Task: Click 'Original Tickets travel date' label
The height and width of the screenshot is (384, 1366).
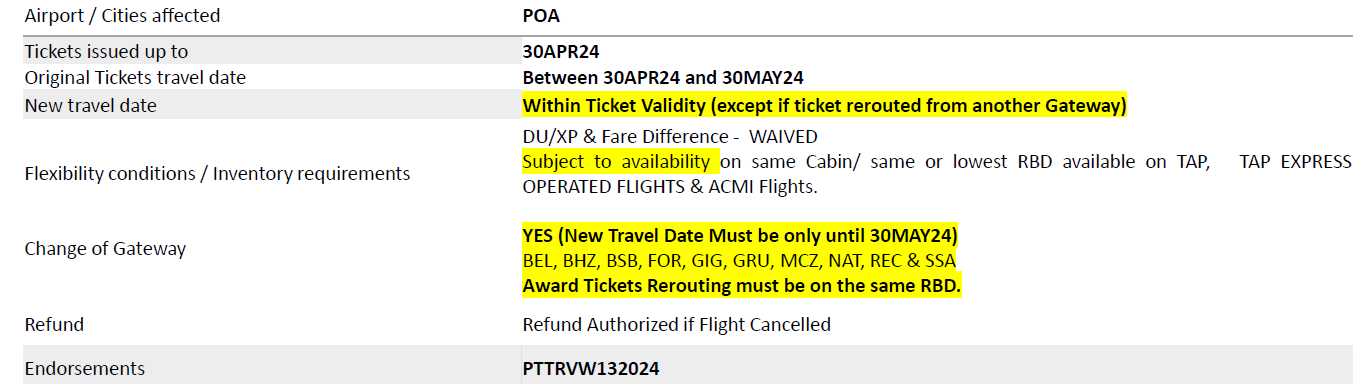Action: [x=135, y=78]
